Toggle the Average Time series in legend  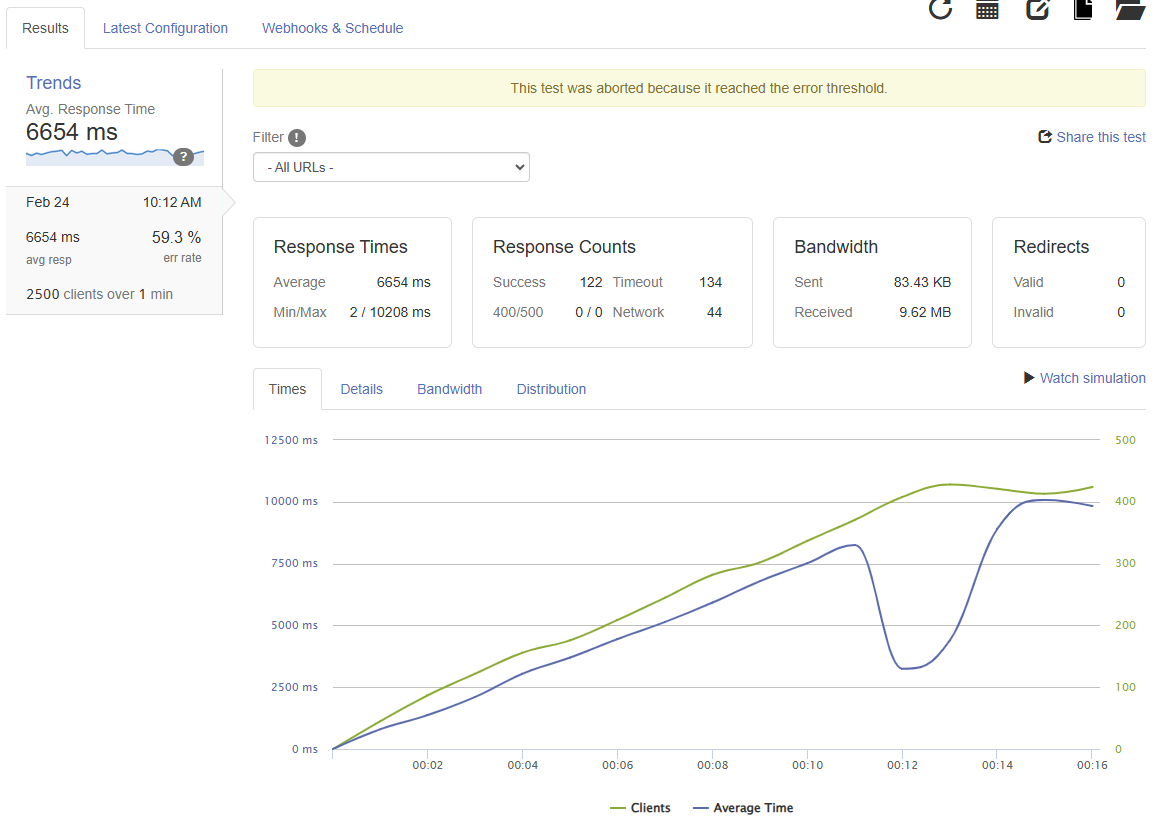click(742, 808)
